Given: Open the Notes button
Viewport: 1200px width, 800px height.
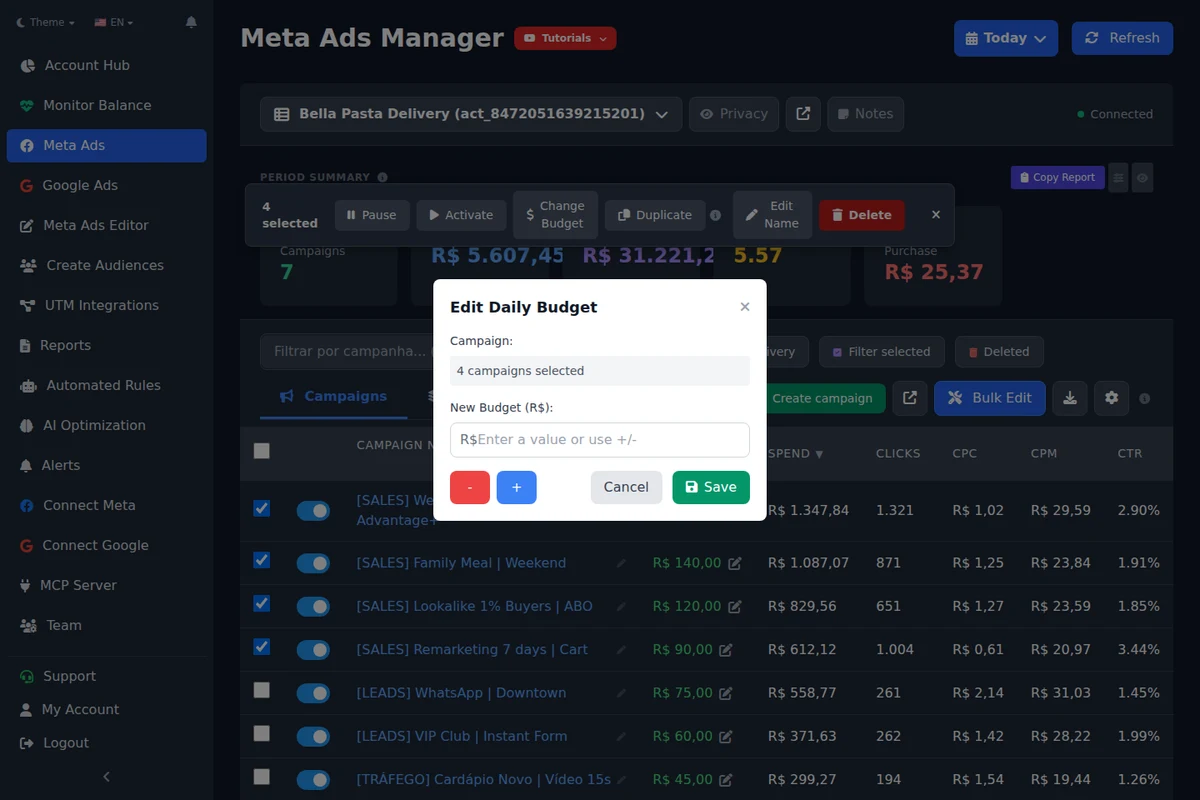Looking at the screenshot, I should [x=866, y=114].
